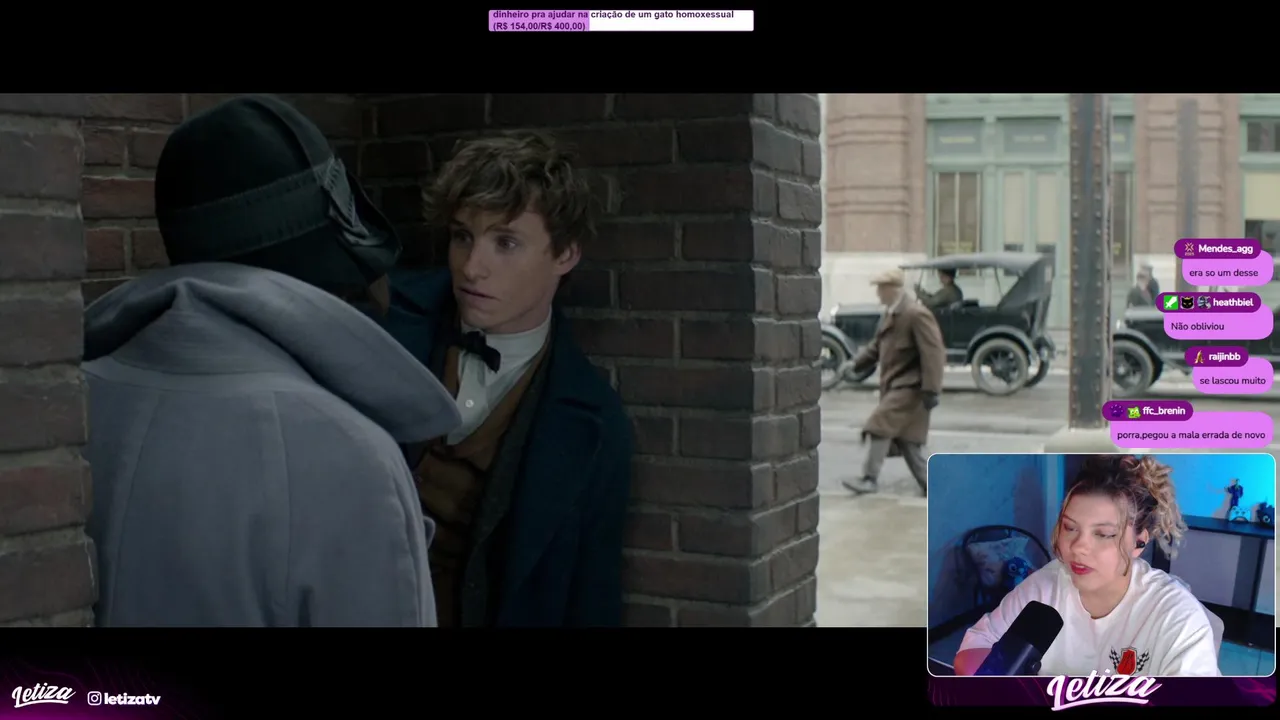1280x720 pixels.
Task: Click the username raijinbb in chat
Action: coord(1224,357)
